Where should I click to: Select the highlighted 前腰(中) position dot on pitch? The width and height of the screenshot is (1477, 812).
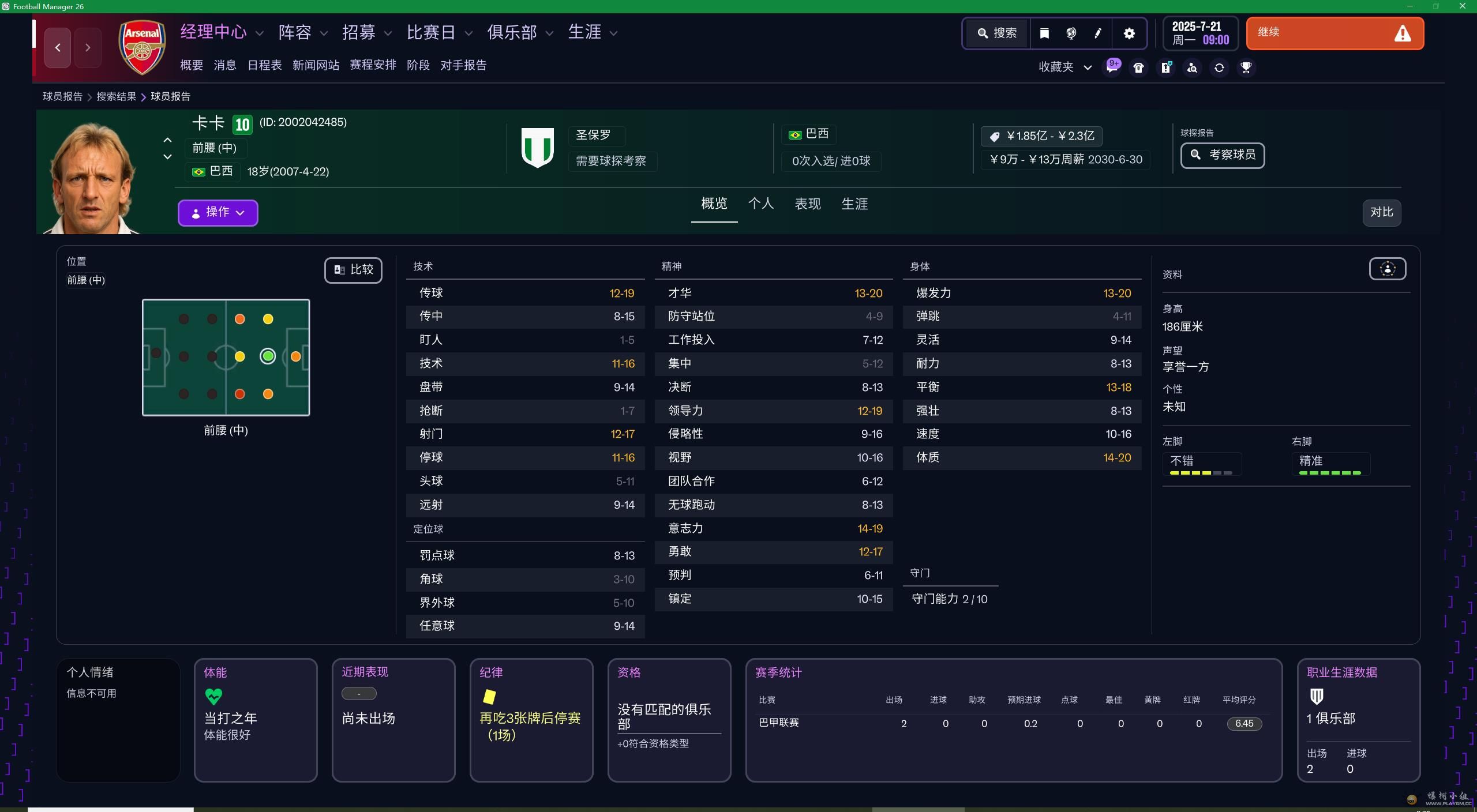[268, 356]
